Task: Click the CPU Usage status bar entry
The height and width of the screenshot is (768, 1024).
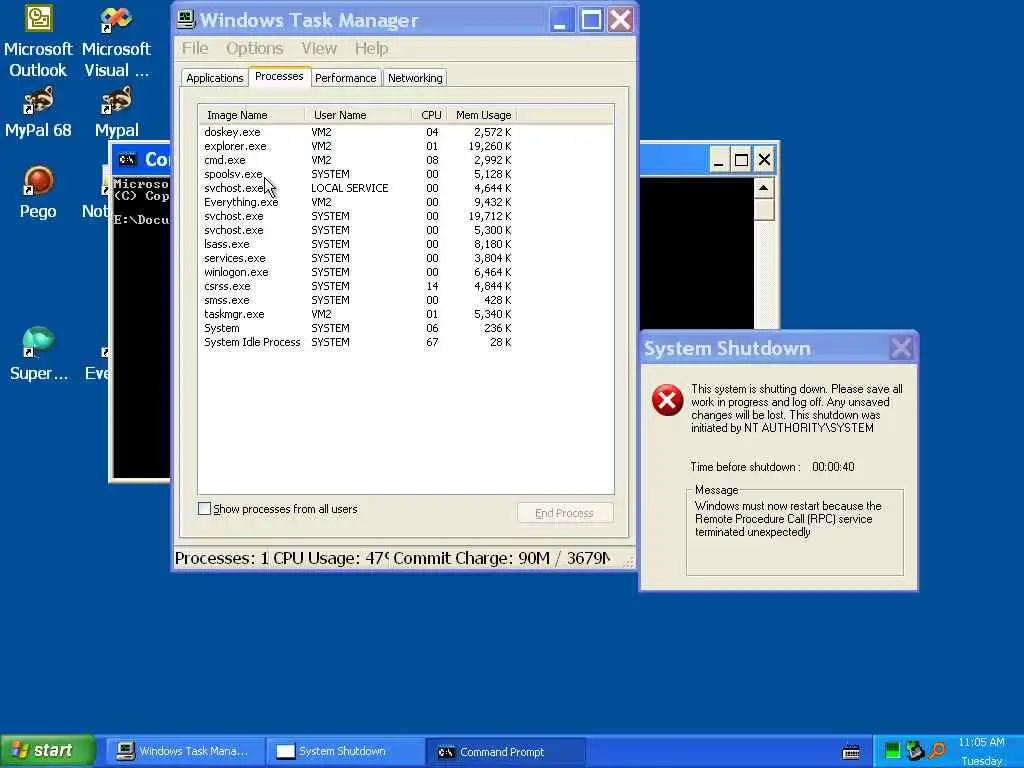Action: [x=332, y=559]
